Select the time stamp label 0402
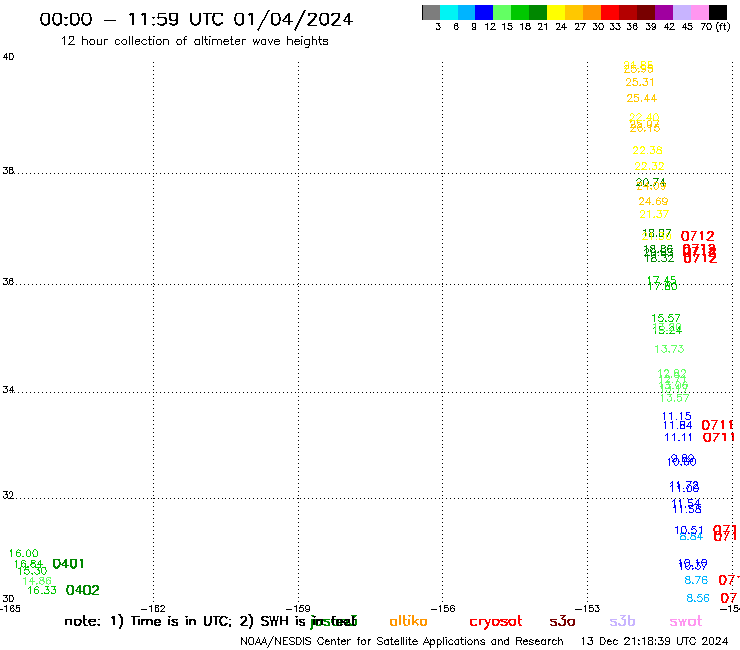Screen dimensions: 740x650 (x=83, y=590)
